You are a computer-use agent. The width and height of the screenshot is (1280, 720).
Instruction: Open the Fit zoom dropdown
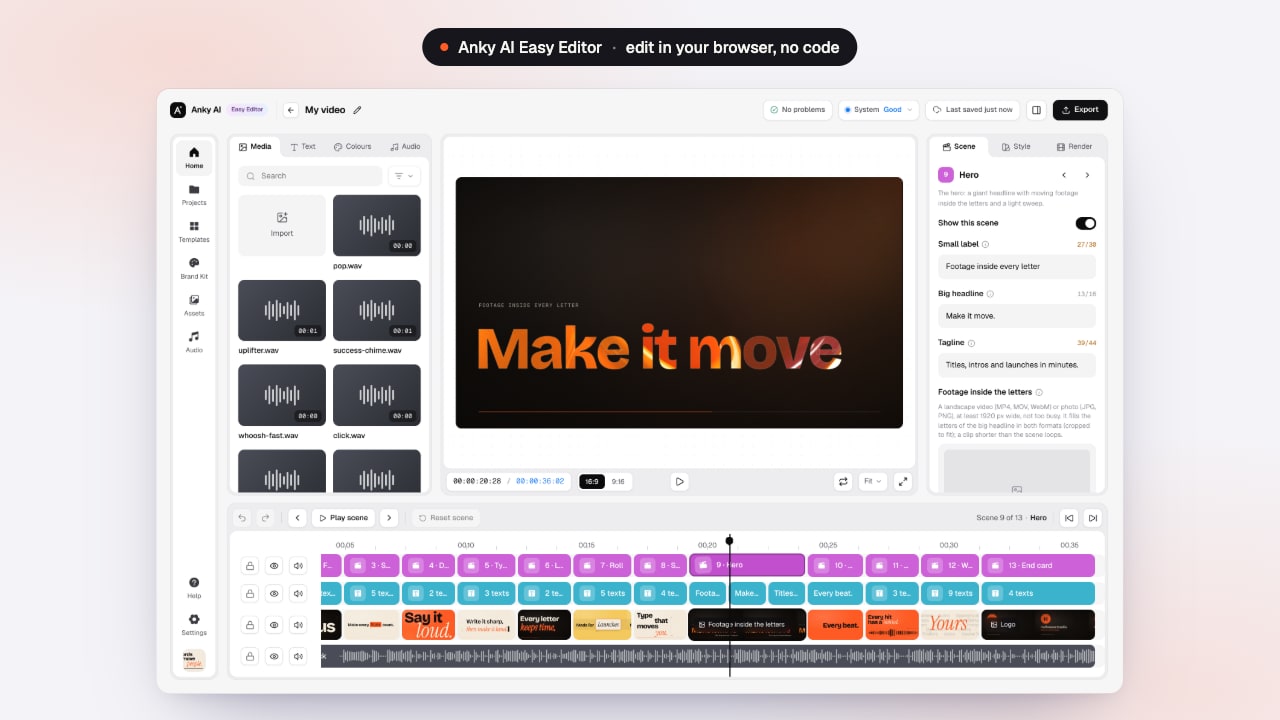coord(873,481)
